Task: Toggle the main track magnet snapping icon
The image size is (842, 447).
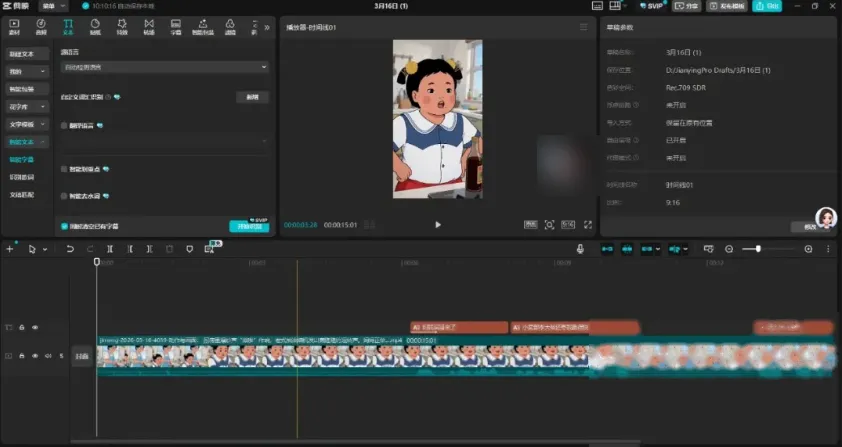Action: [x=607, y=249]
